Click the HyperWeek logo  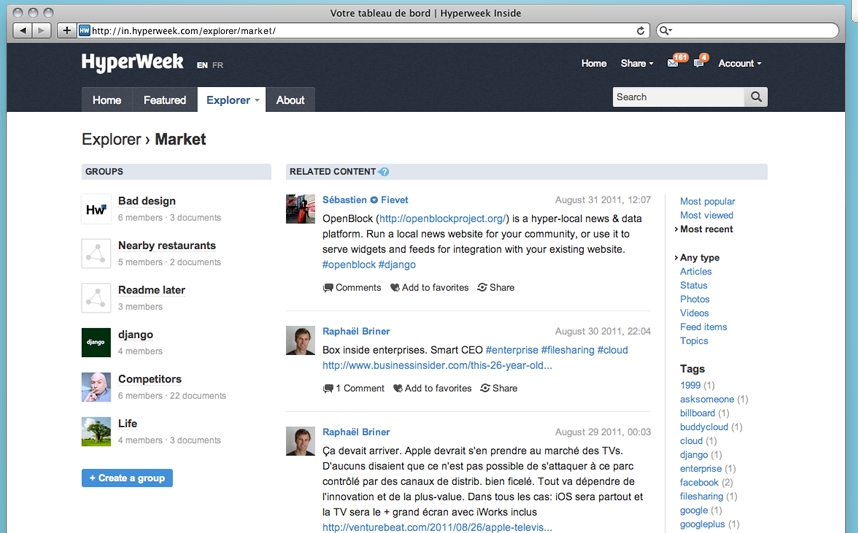point(132,62)
